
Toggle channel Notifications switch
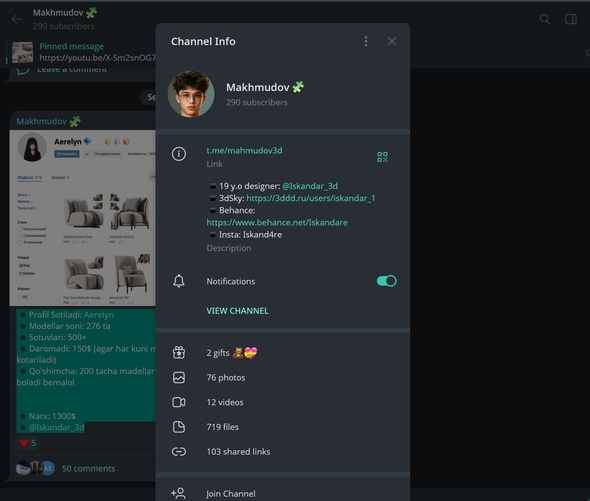tap(386, 281)
